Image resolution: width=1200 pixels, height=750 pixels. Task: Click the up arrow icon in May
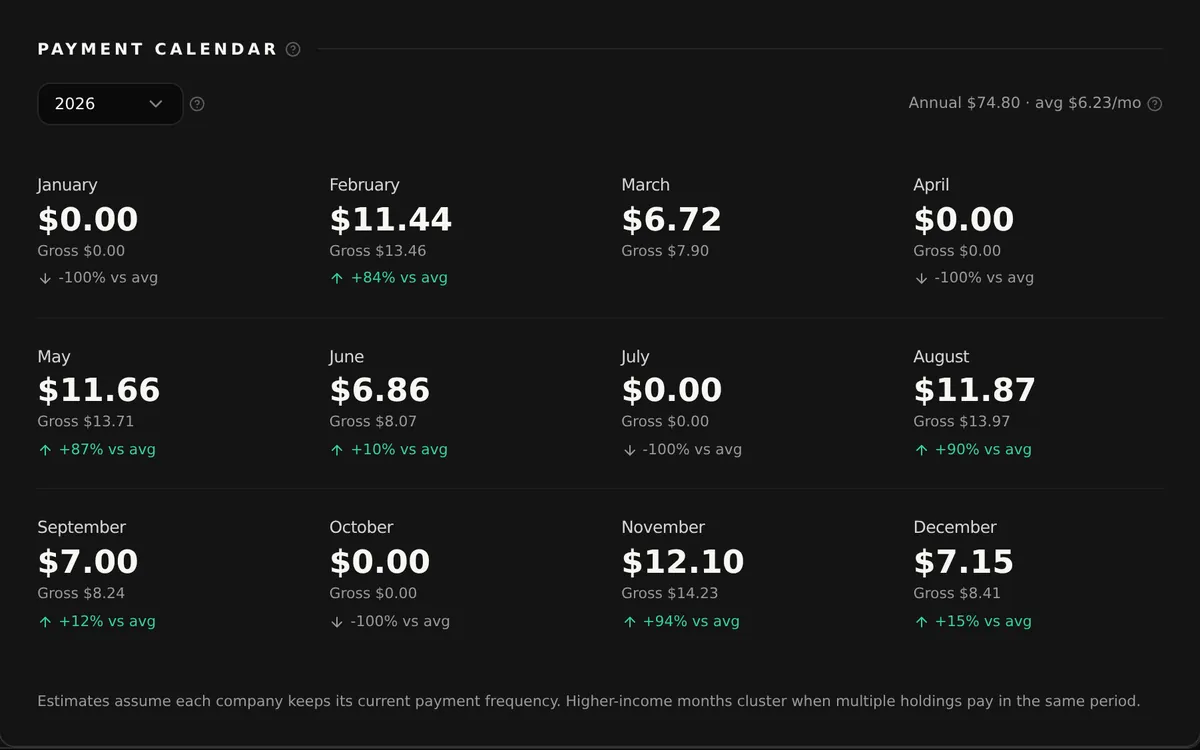[x=45, y=450]
